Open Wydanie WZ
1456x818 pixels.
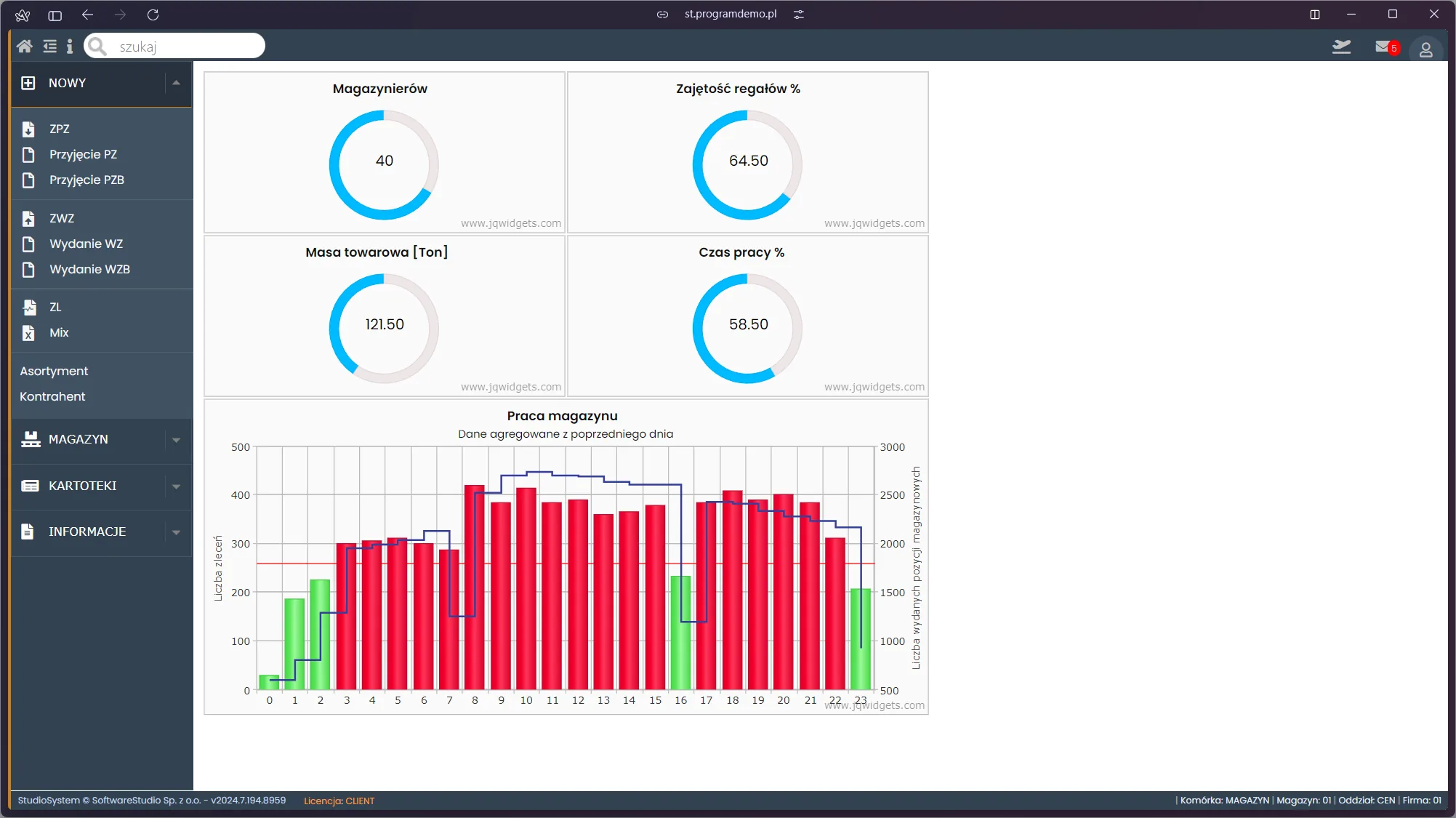point(86,244)
